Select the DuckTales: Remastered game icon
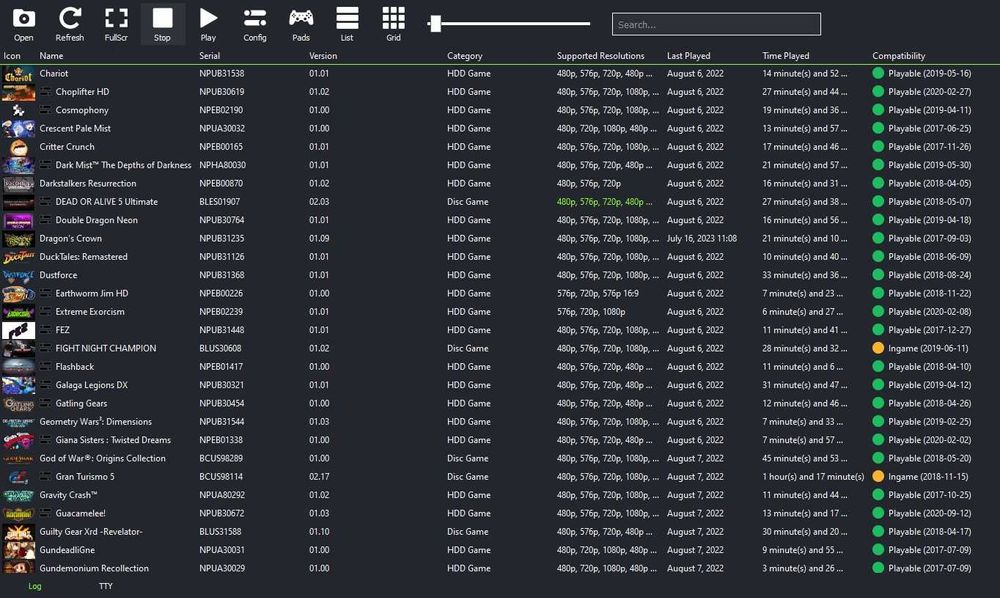Viewport: 1000px width, 598px height. 18,257
